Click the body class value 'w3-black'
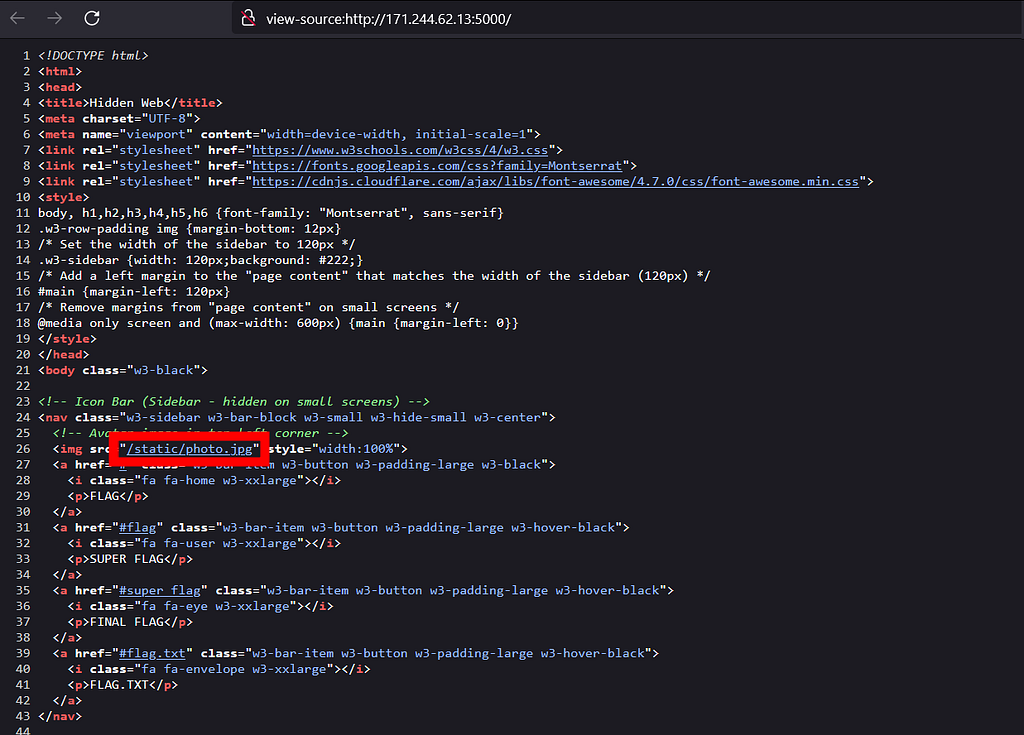 click(x=164, y=370)
